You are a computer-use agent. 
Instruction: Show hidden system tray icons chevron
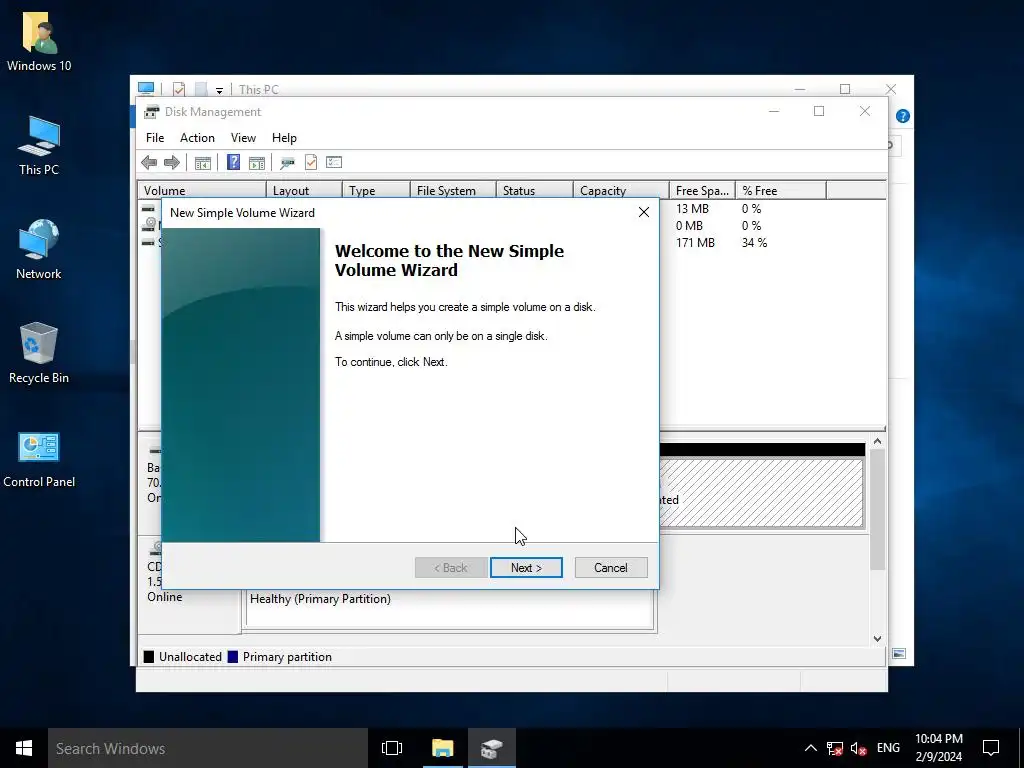click(x=810, y=748)
